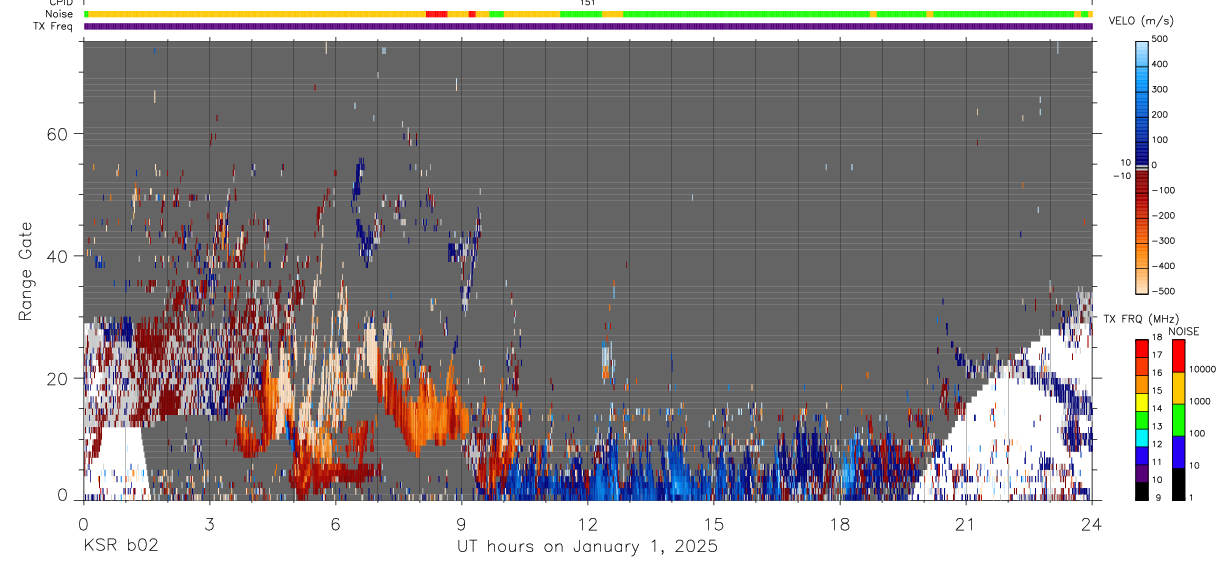Select the black swatch in the NOISE legend

click(x=1178, y=484)
